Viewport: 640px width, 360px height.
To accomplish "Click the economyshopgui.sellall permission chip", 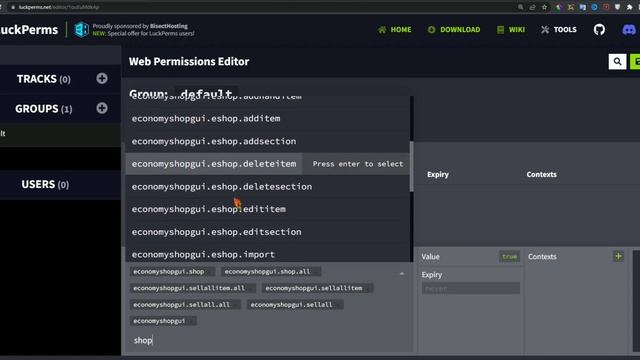I will coord(295,304).
